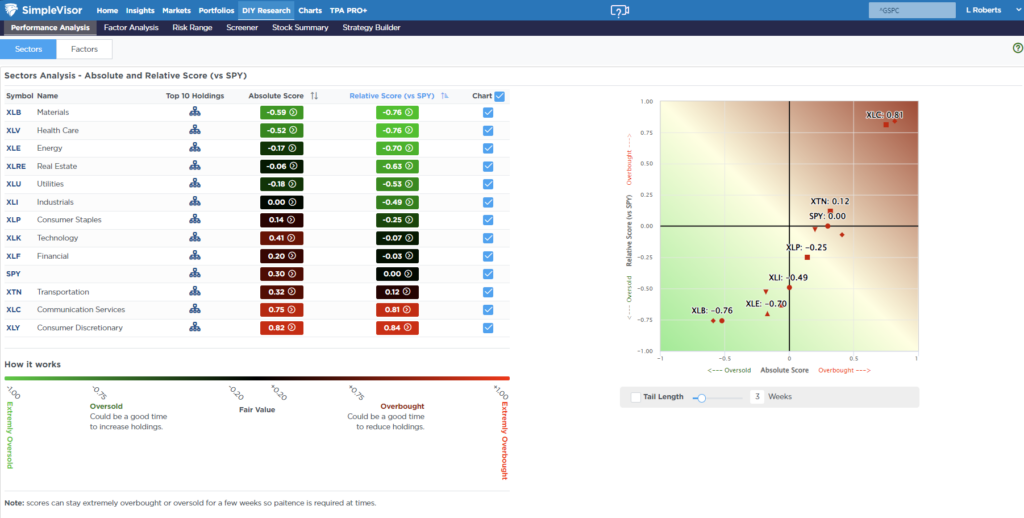The width and height of the screenshot is (1024, 518).
Task: Click the Tail Length weeks value box
Action: (757, 397)
